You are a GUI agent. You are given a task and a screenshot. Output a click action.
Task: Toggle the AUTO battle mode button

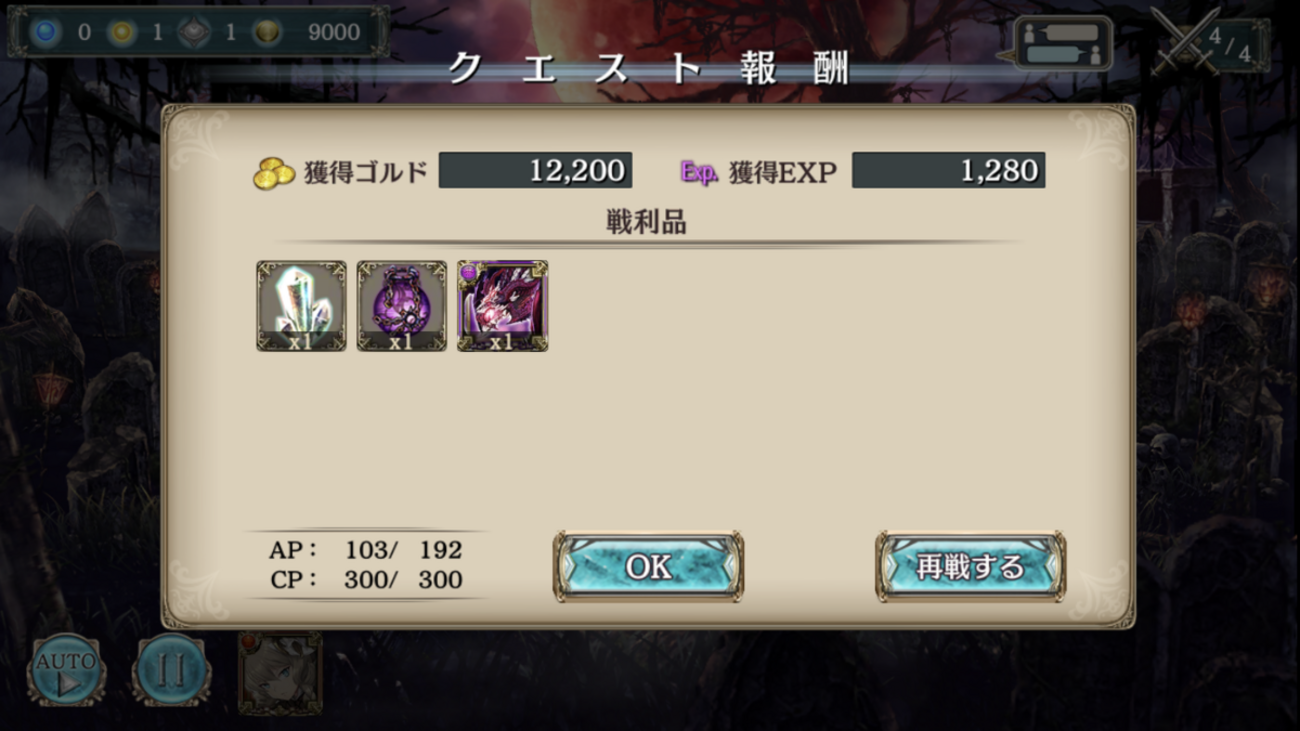(x=66, y=670)
